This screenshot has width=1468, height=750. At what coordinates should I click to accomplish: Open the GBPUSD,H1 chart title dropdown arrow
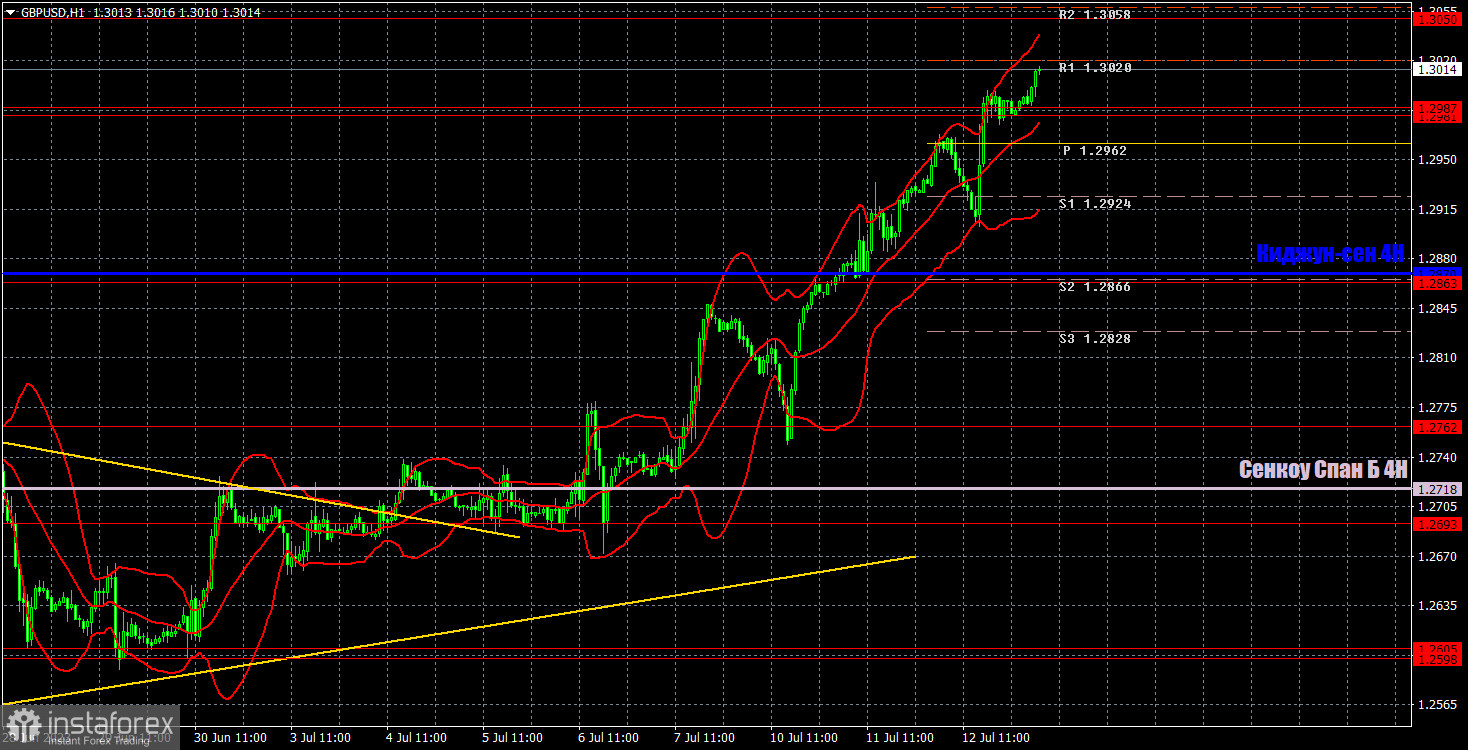10,11
